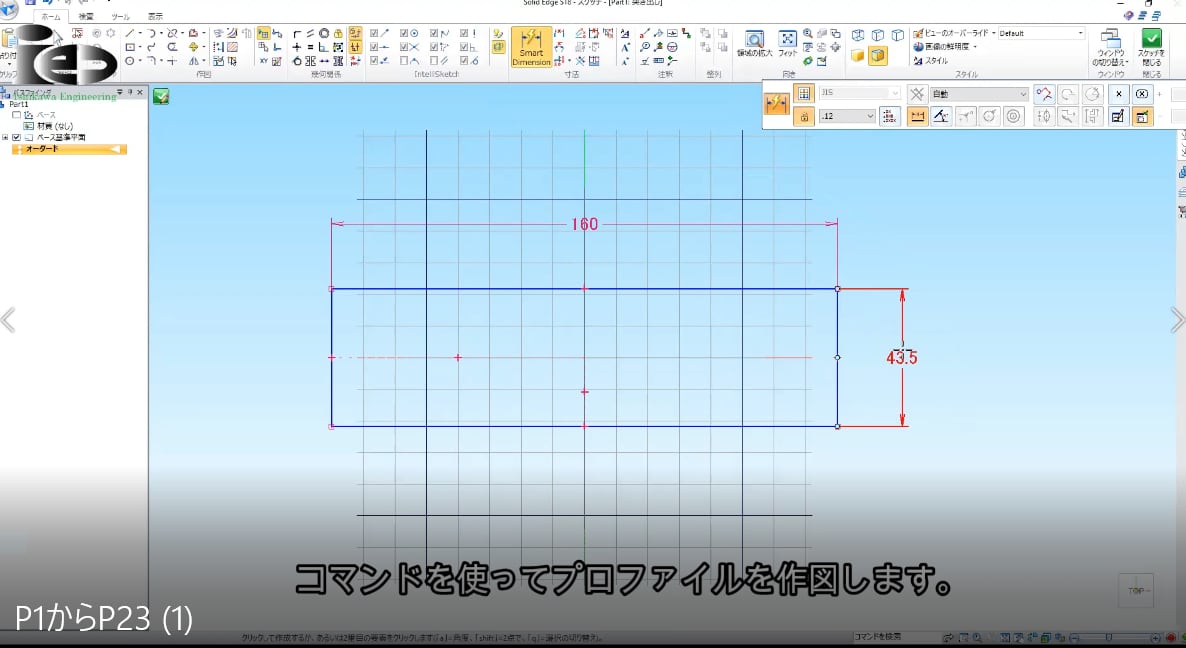Open the 表示 ribbon tab
This screenshot has height=648, width=1186.
(x=155, y=17)
